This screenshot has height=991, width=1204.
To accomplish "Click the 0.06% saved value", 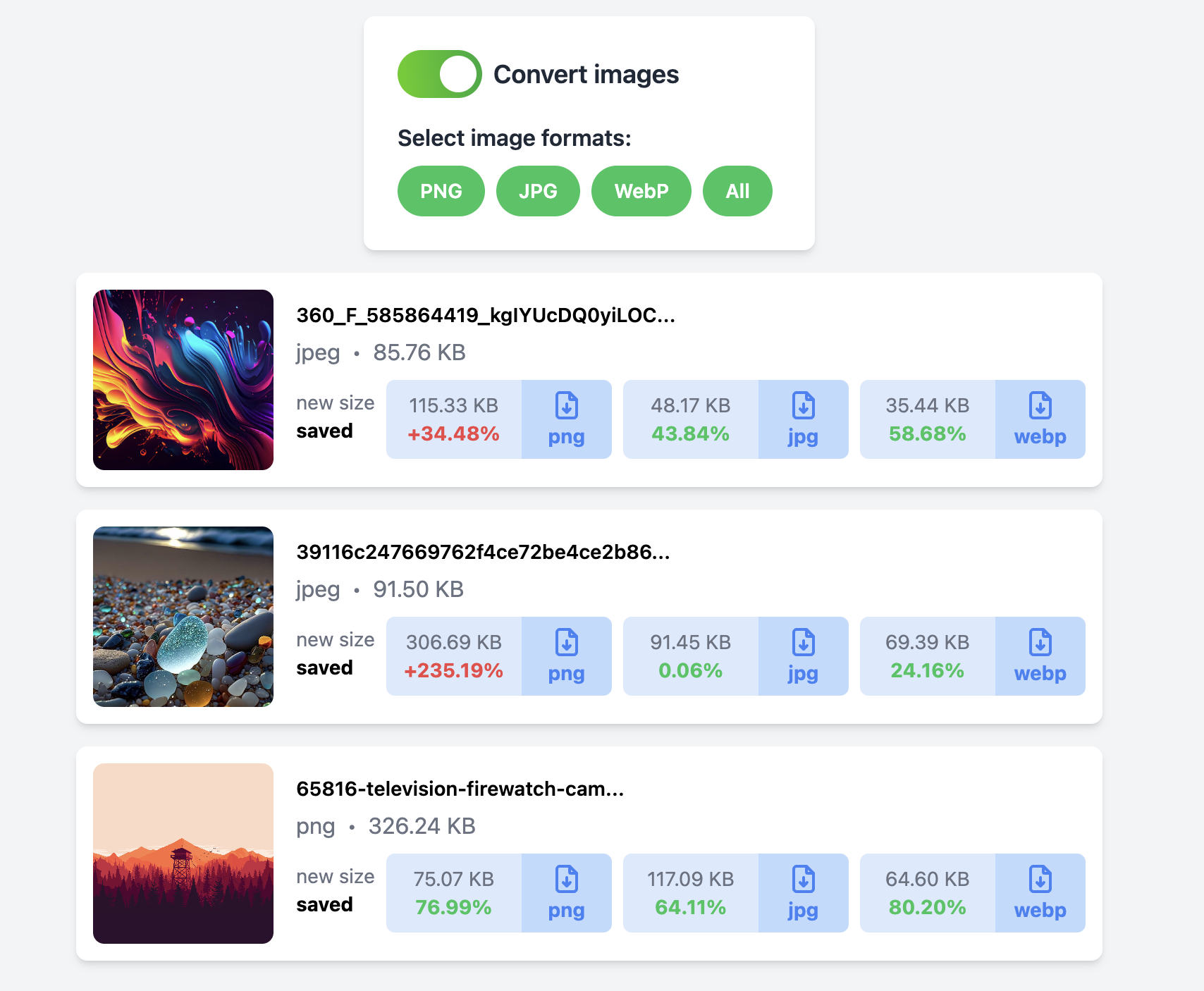I will pos(691,670).
